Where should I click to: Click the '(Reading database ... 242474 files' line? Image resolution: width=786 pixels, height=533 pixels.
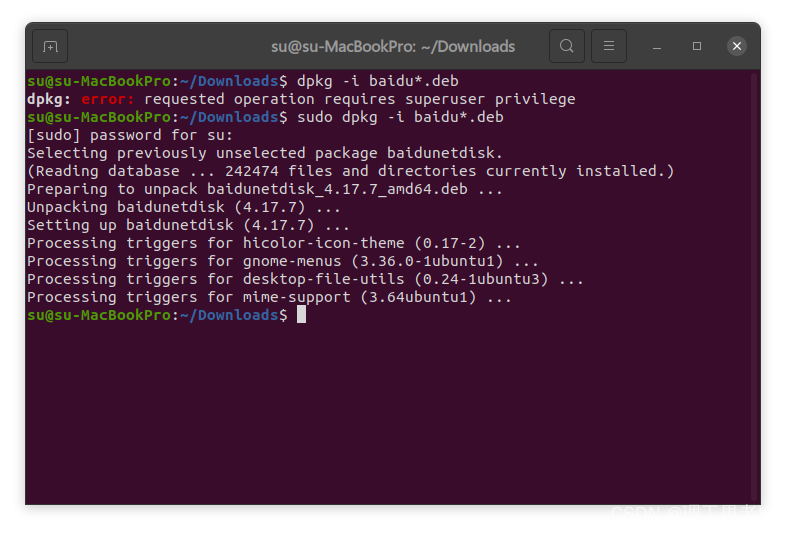click(350, 171)
